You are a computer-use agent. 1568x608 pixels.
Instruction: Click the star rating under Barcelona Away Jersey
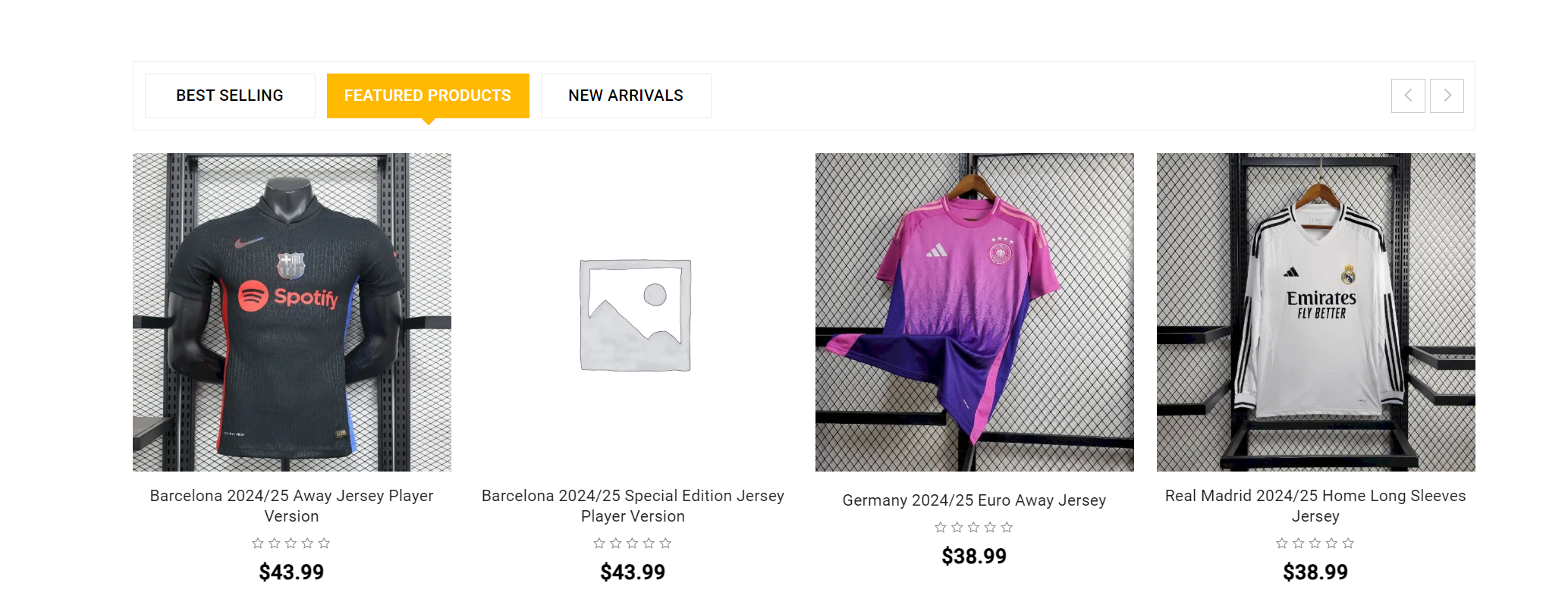(x=291, y=543)
